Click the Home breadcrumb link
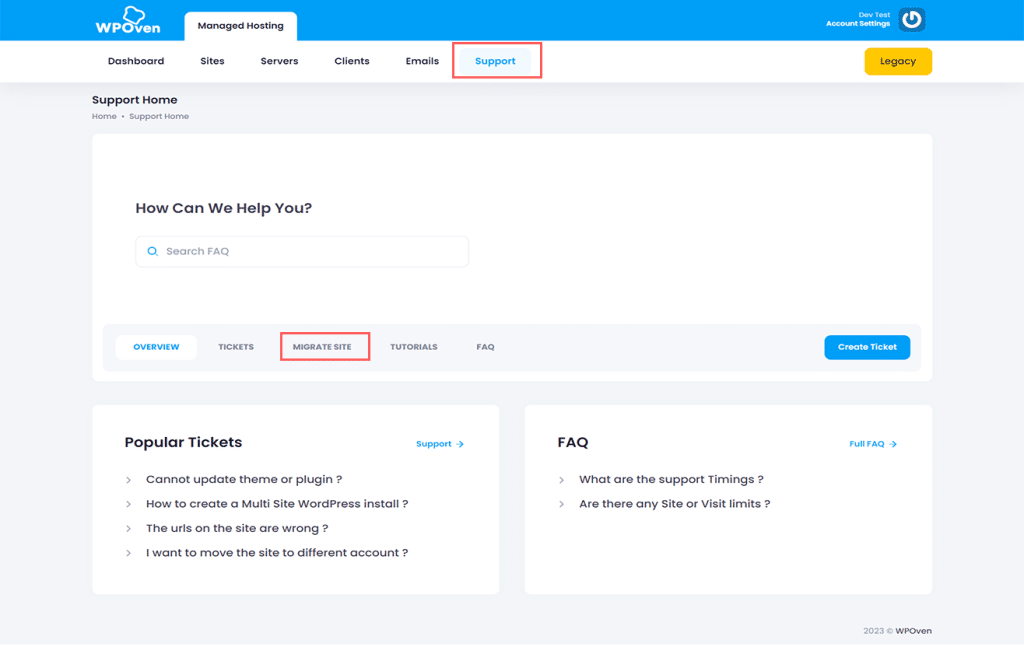1024x647 pixels. (104, 116)
